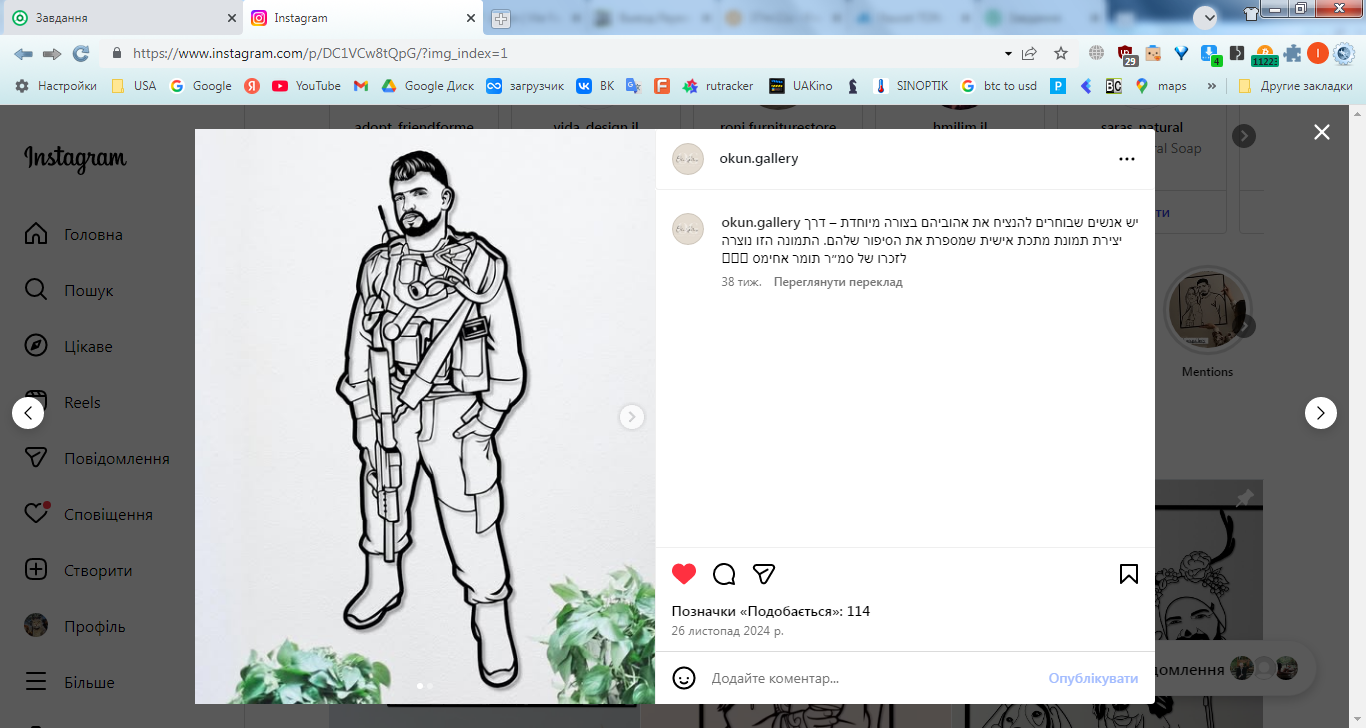Open Google Диск bookmark
The width and height of the screenshot is (1366, 728).
[427, 86]
